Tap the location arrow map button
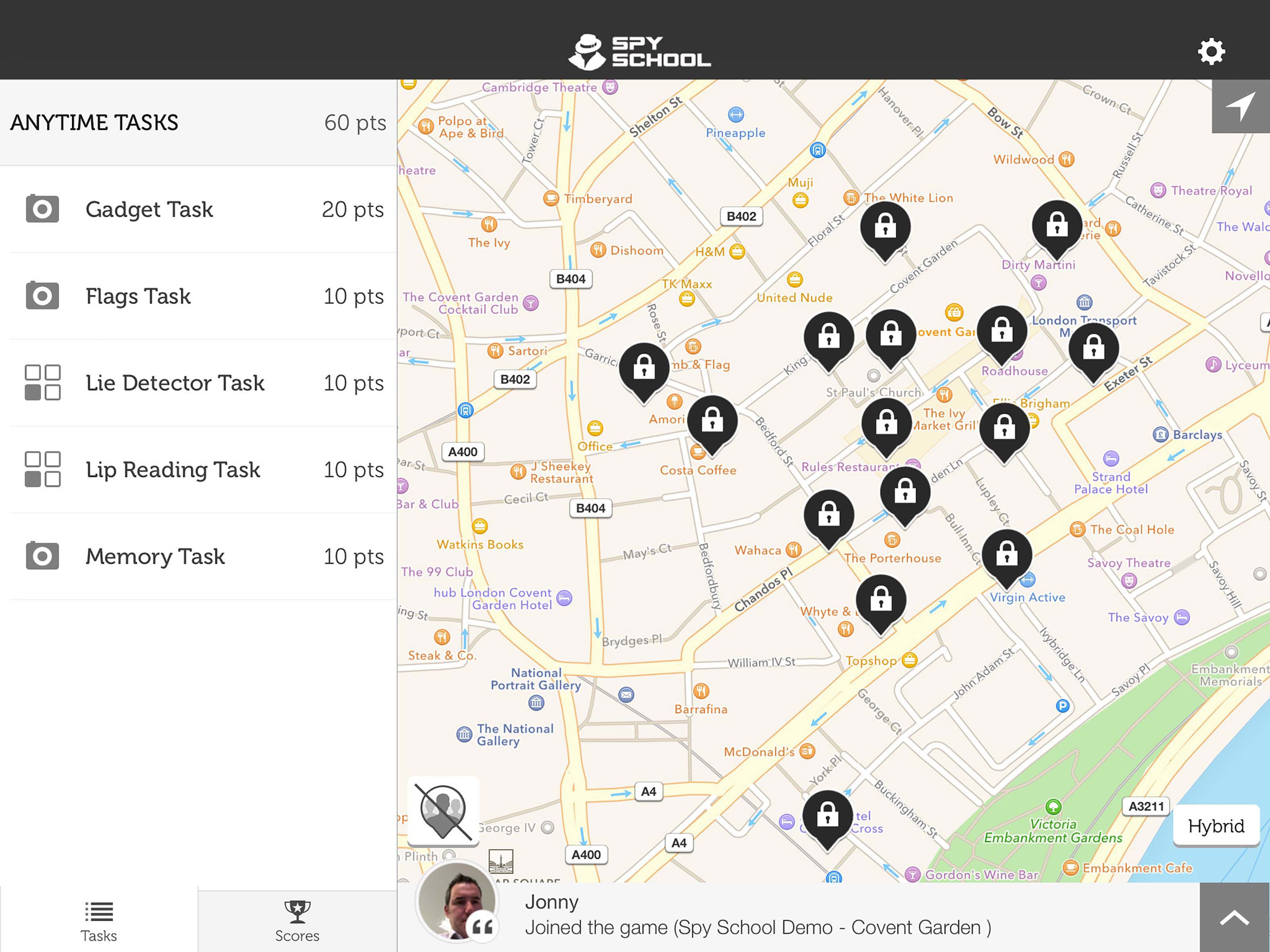 tap(1240, 107)
